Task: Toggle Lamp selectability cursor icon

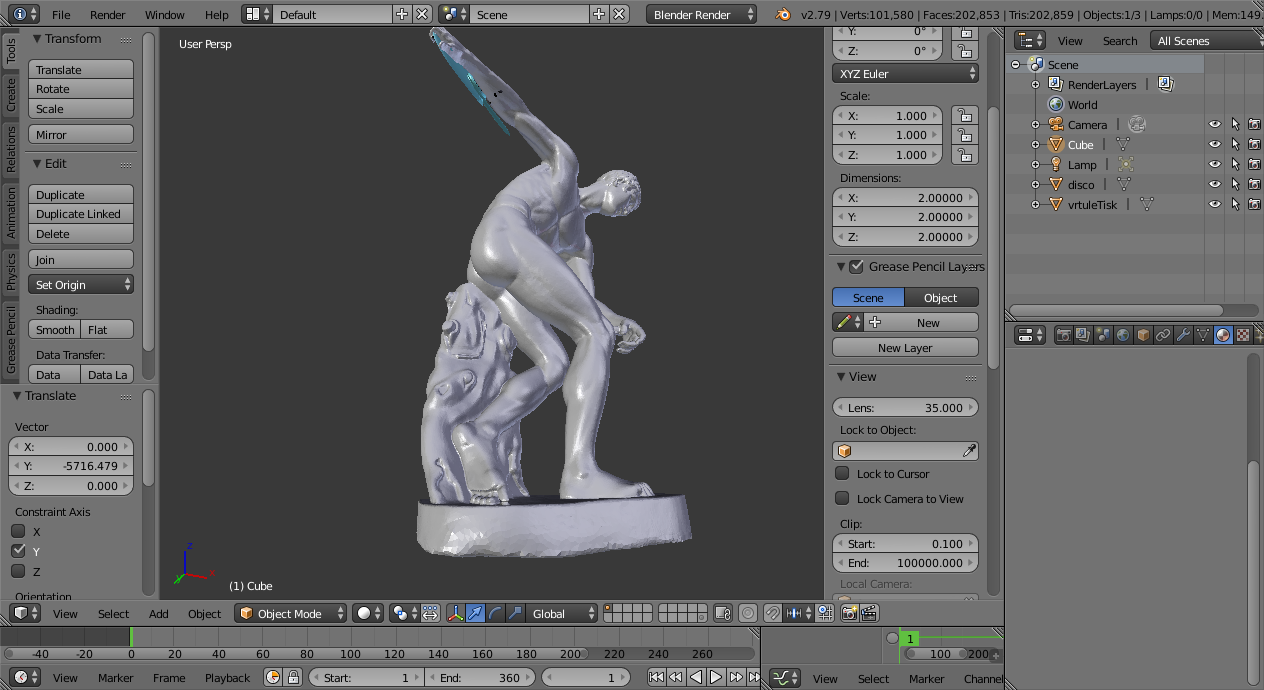Action: click(x=1235, y=165)
